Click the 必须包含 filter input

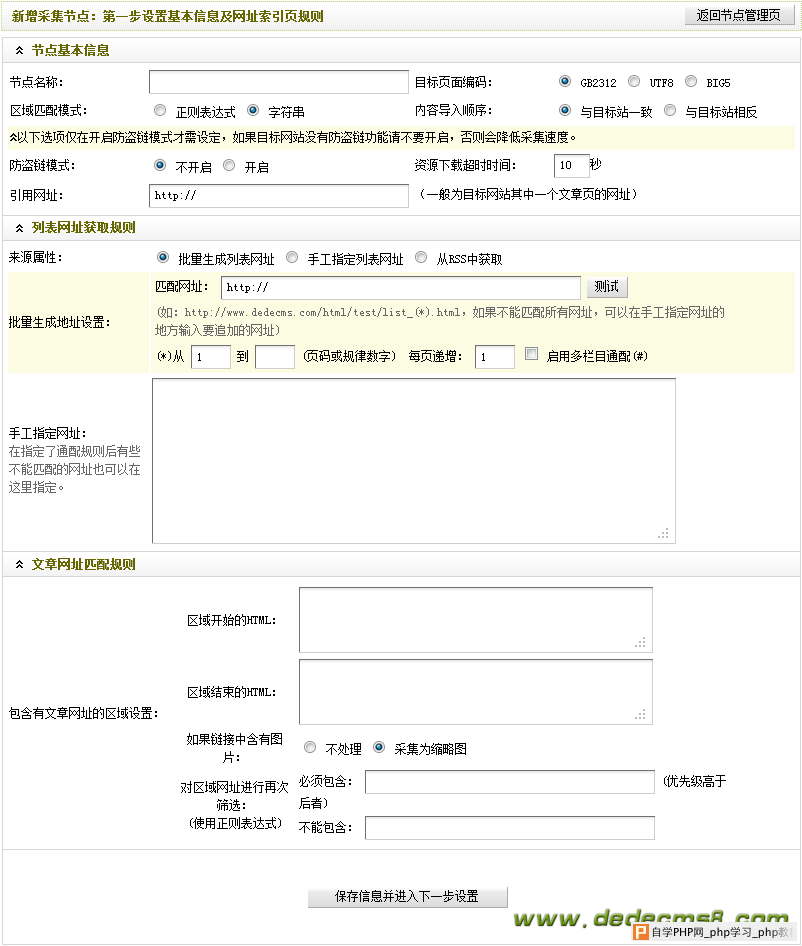509,782
